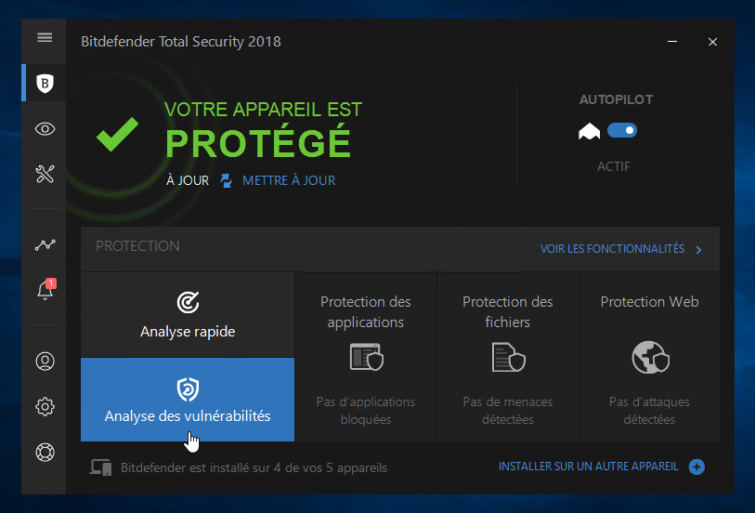Start Analyse rapide scan
755x513 pixels.
tap(188, 315)
